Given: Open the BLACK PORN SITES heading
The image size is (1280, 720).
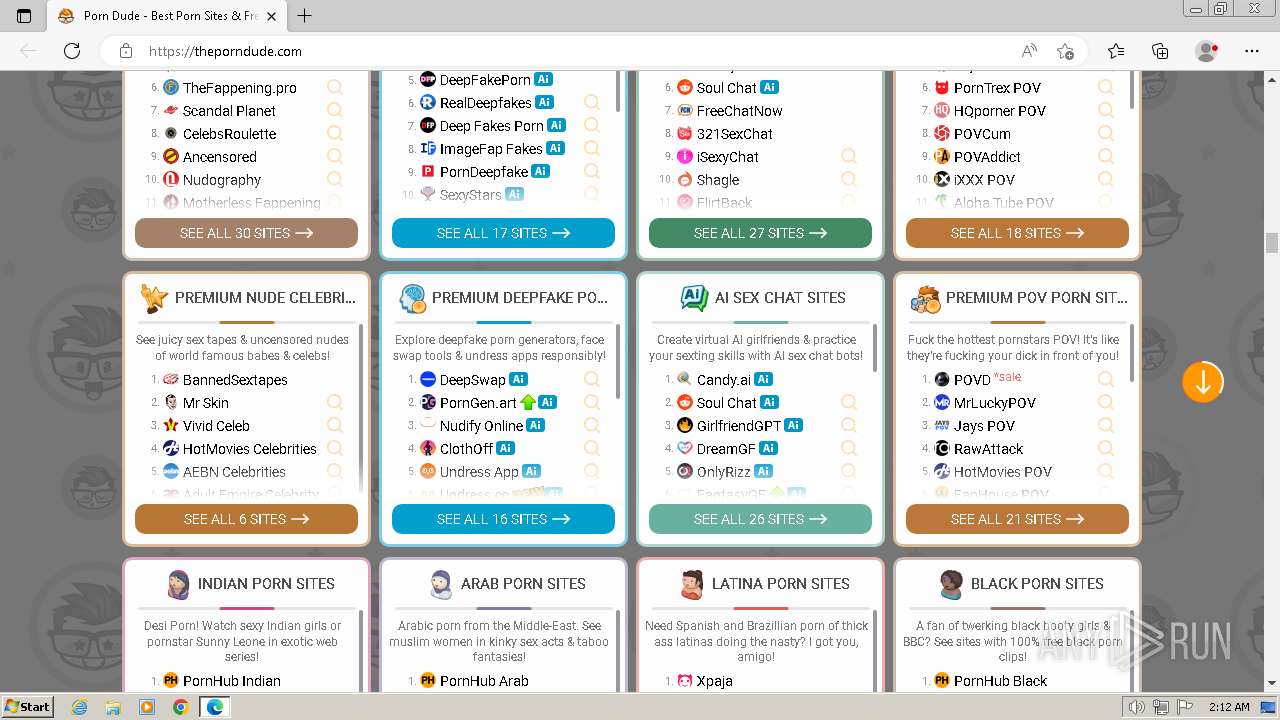Looking at the screenshot, I should tap(1037, 584).
